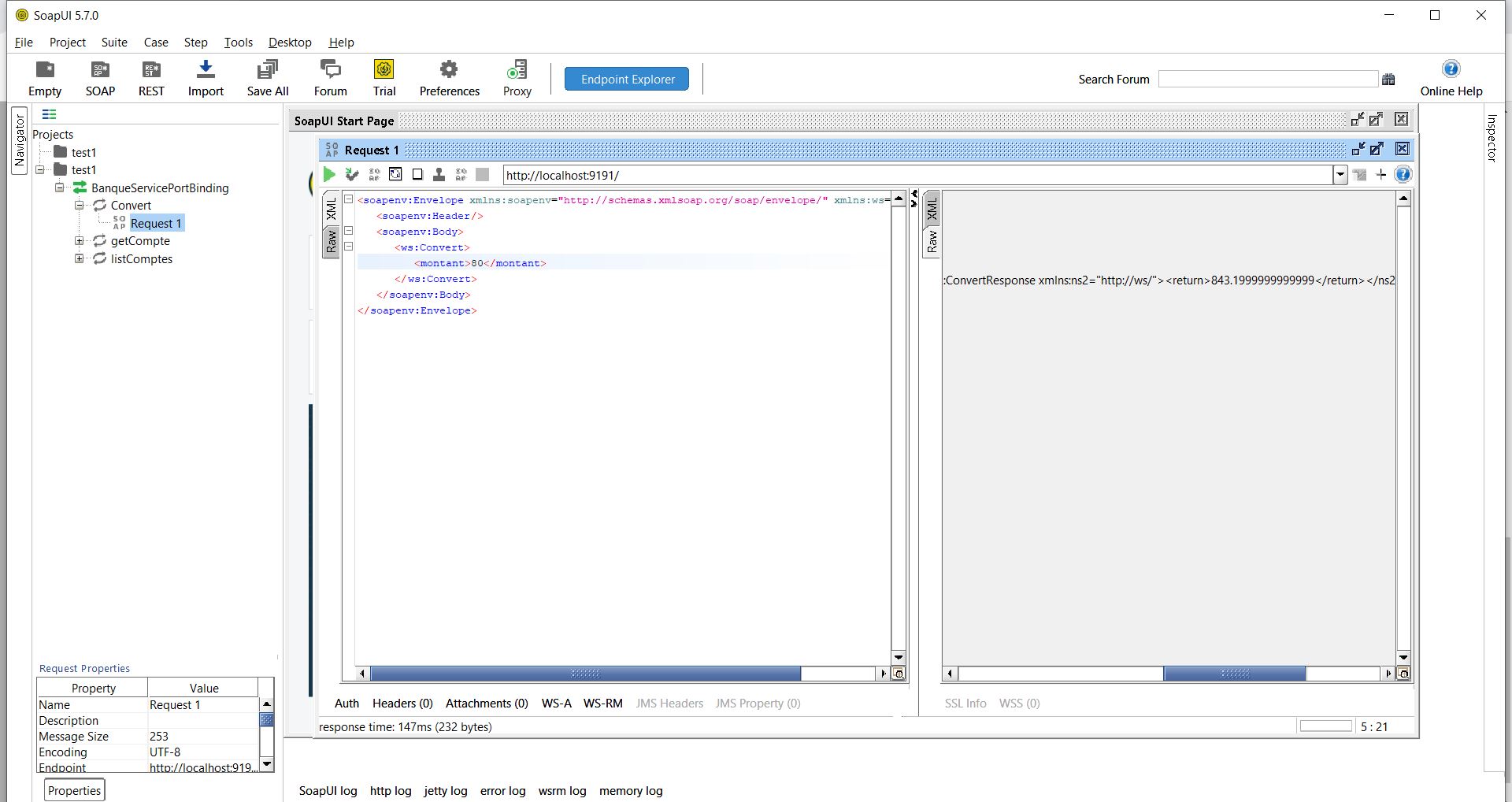Click the Endpoint Explorer button
1512x802 pixels.
(x=626, y=78)
